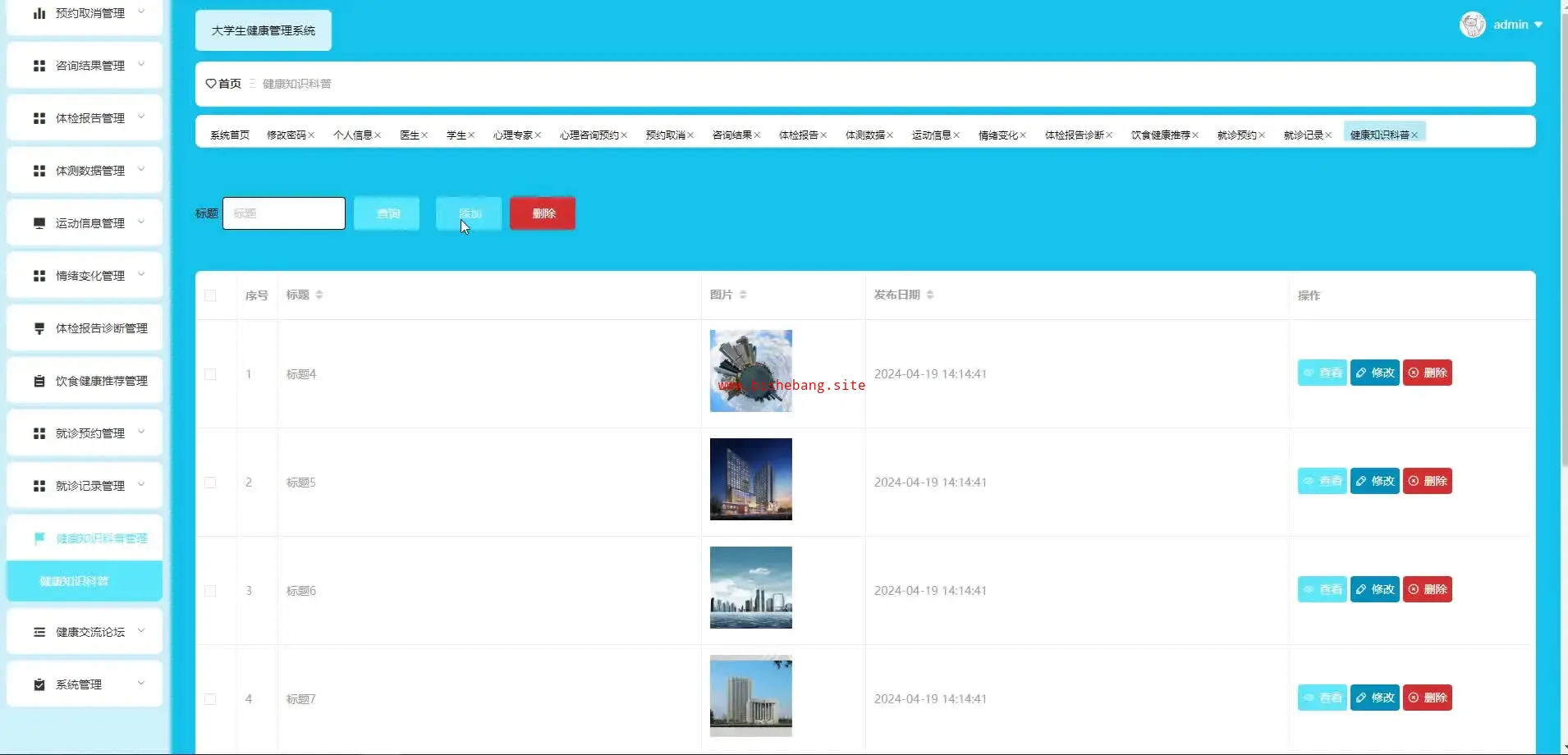
Task: Click the heart icon beside 首页 breadcrumb
Action: [211, 84]
